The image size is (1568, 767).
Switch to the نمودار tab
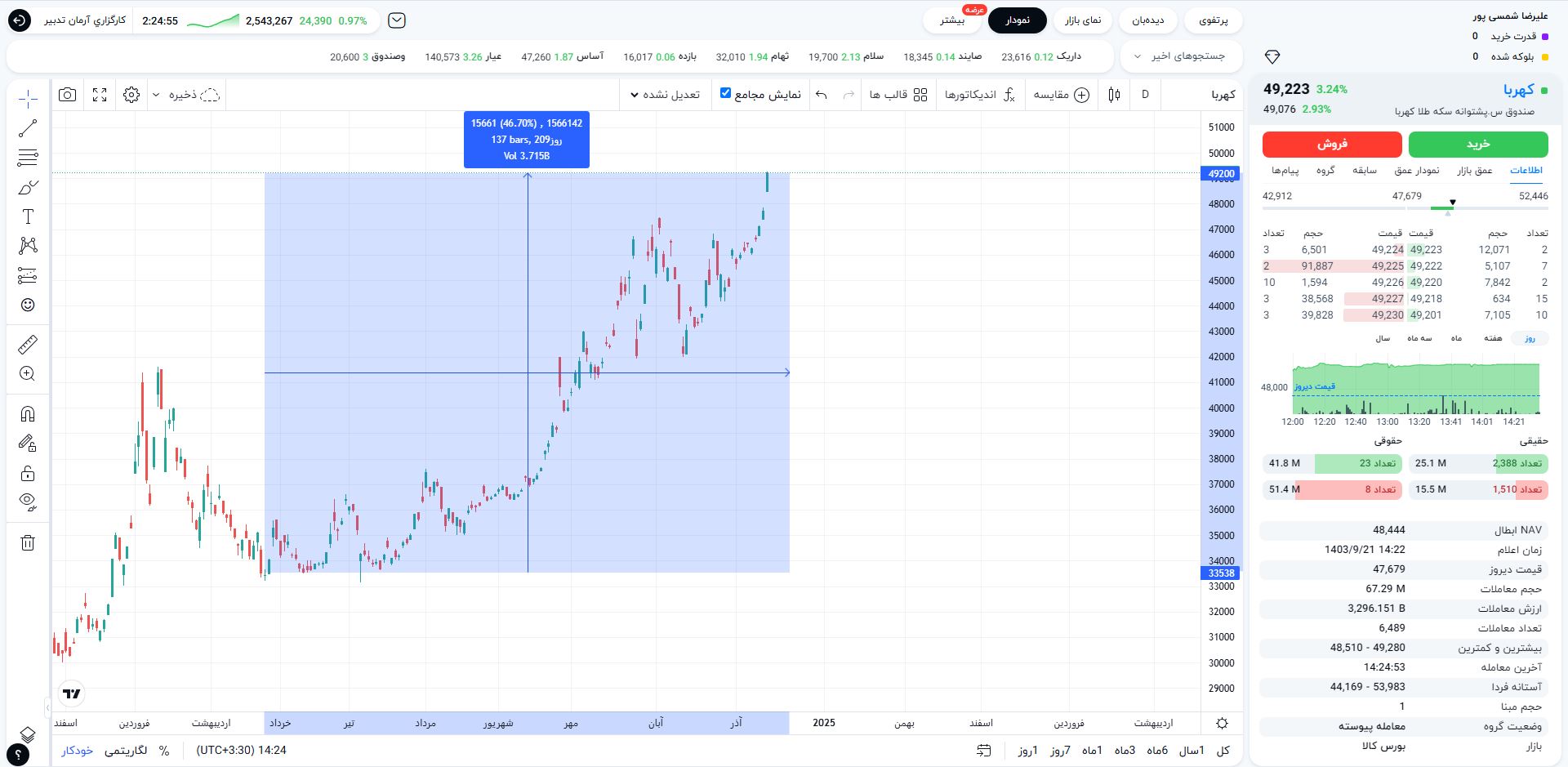[1017, 20]
